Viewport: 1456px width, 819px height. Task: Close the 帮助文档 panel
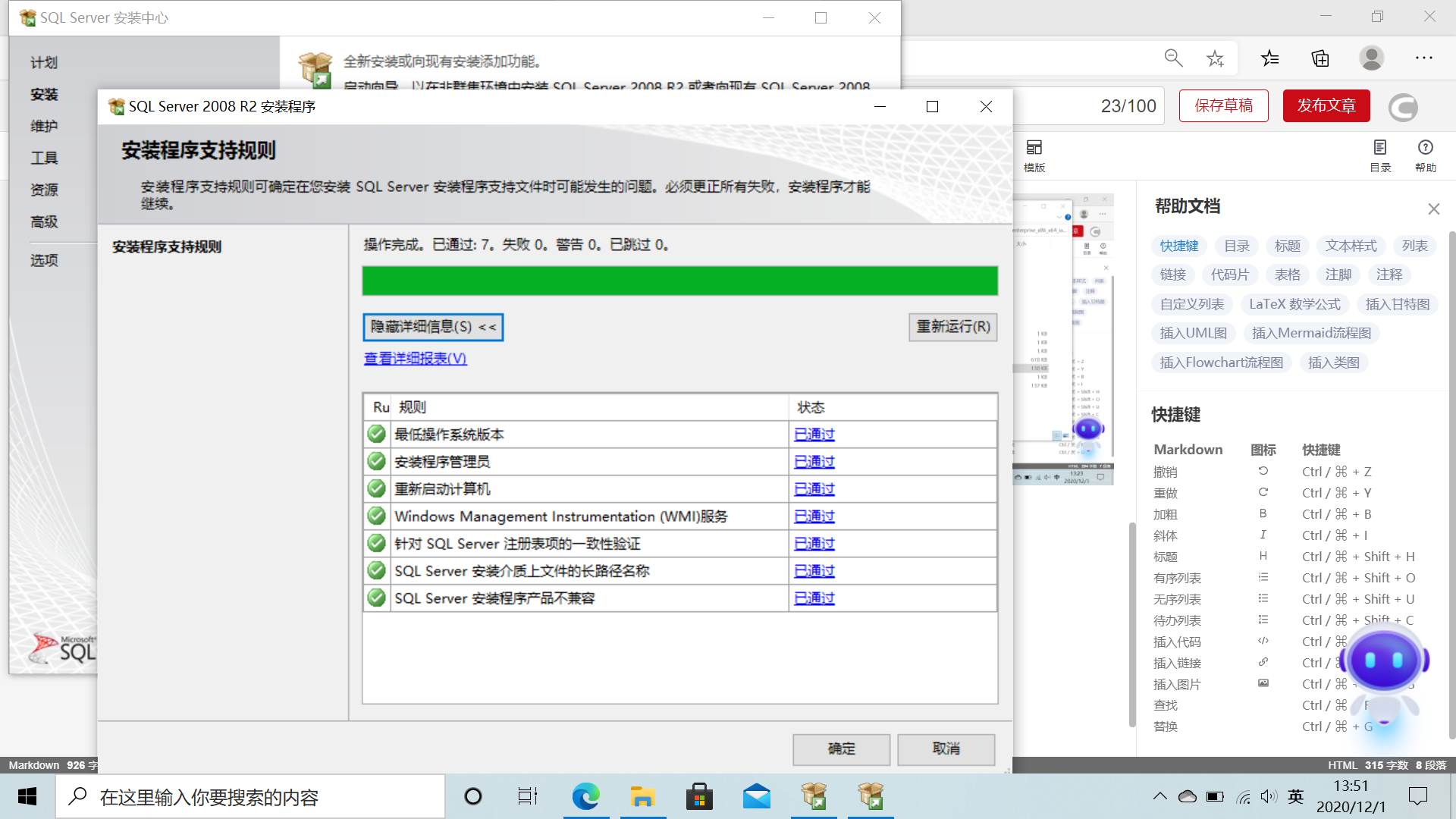click(x=1433, y=209)
